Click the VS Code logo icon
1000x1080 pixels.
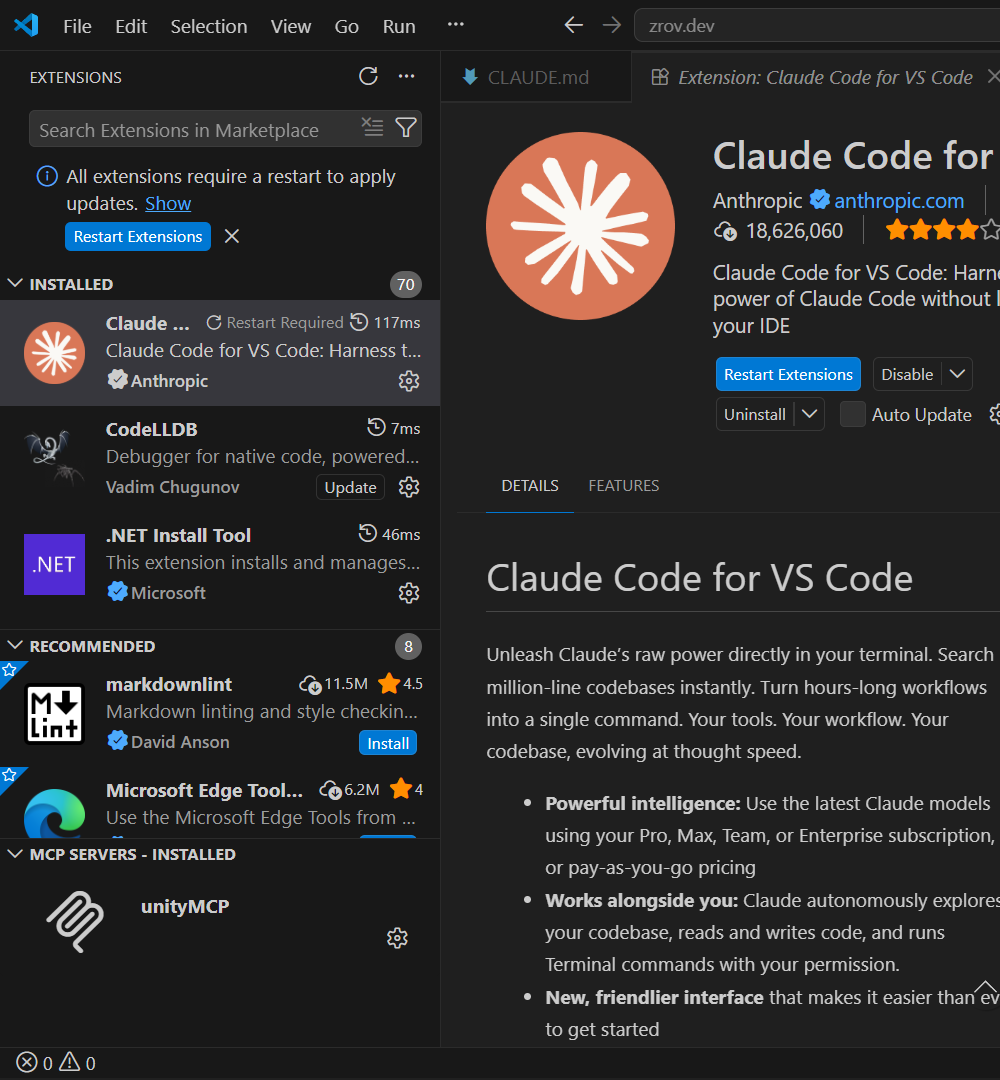point(26,25)
